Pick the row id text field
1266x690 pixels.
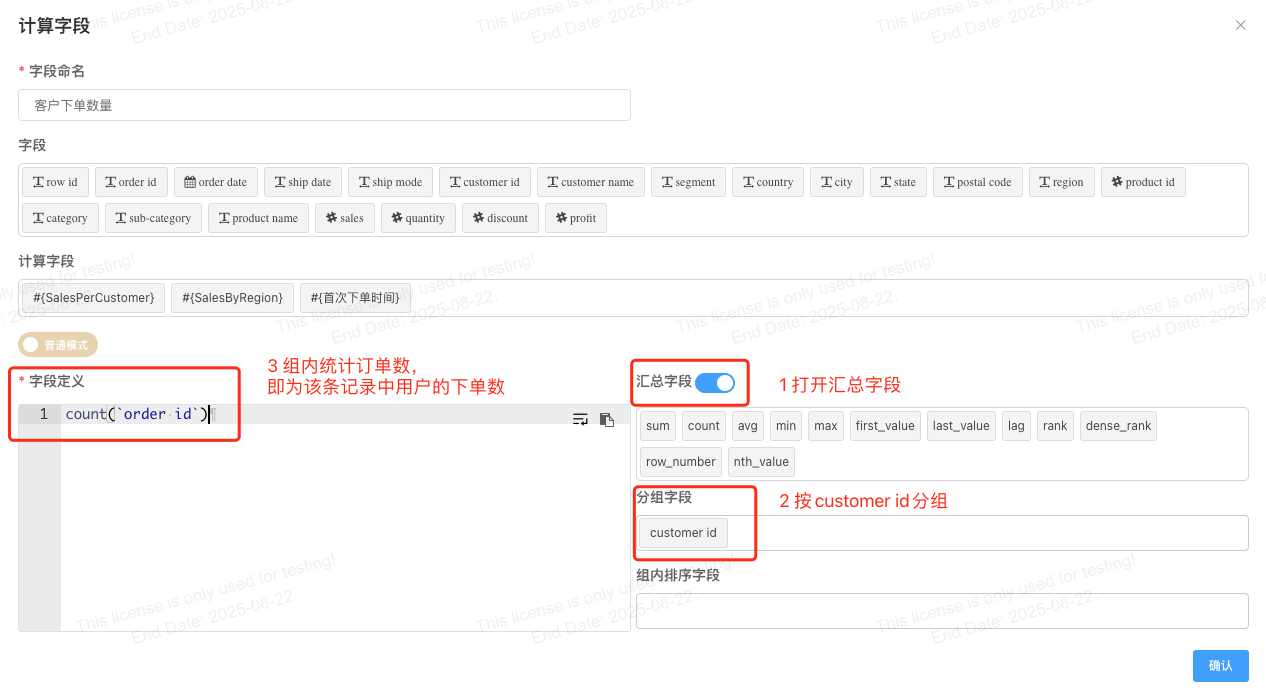[55, 182]
